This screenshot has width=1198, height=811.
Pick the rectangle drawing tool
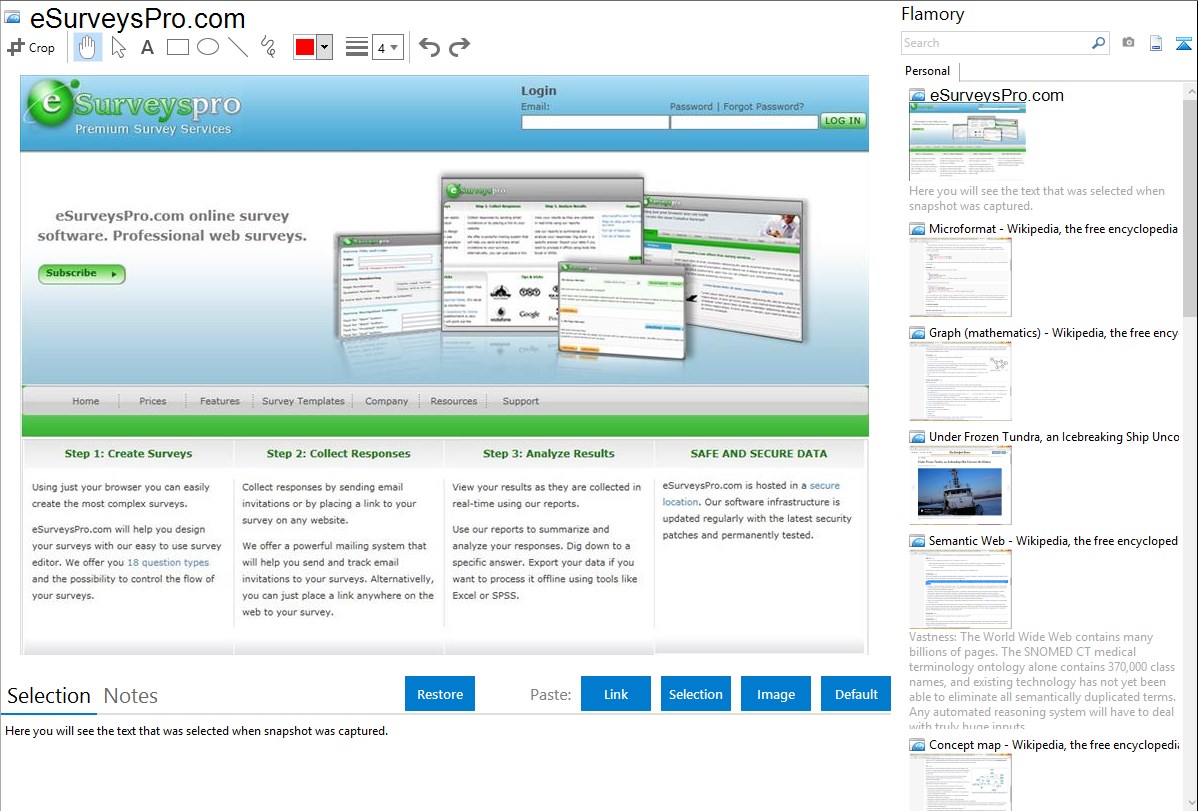coord(178,47)
